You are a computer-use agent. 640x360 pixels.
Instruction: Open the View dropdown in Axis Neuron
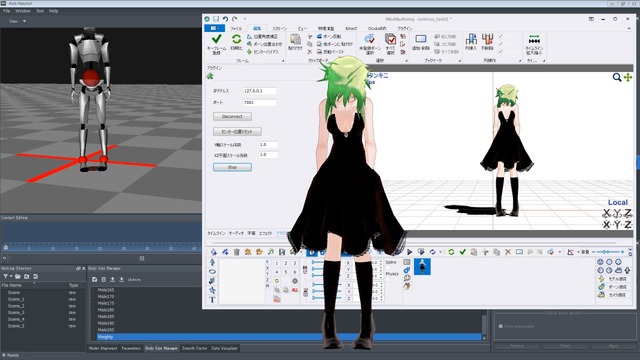[18, 21]
